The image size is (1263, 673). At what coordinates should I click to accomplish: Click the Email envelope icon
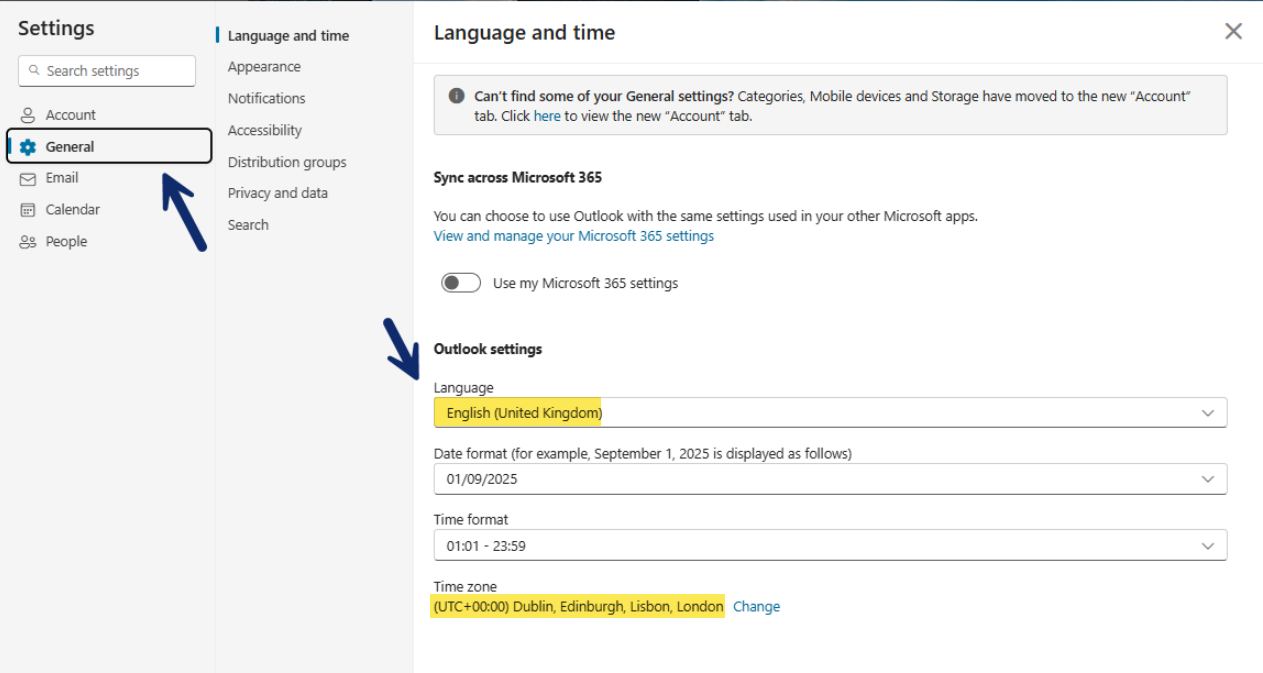pyautogui.click(x=28, y=178)
